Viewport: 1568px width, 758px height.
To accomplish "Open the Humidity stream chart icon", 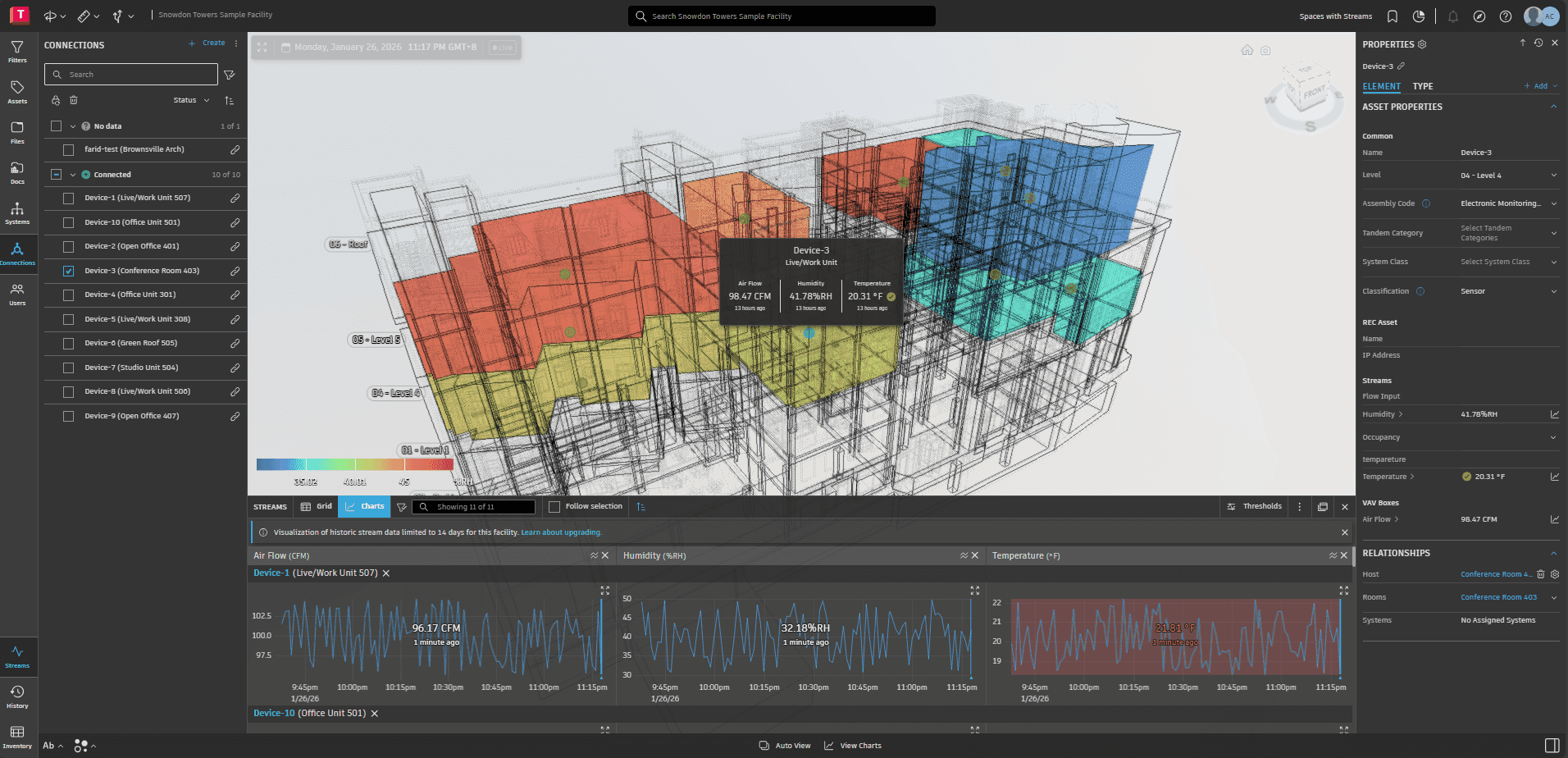I will pos(1554,414).
